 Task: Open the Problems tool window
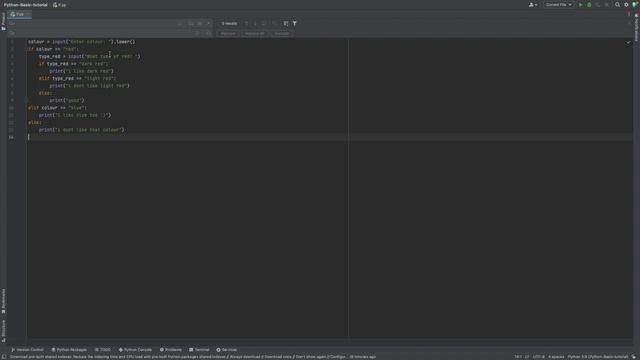pyautogui.click(x=171, y=350)
